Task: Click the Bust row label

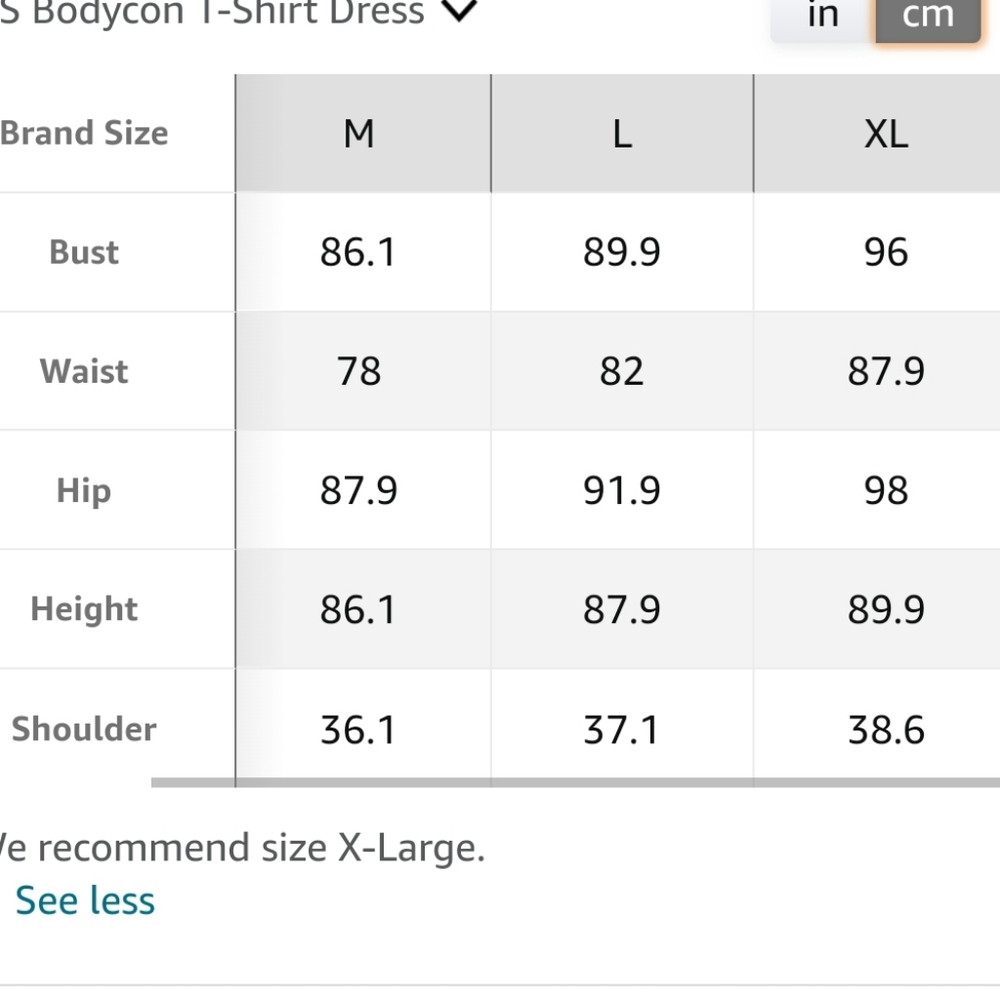Action: coord(84,252)
